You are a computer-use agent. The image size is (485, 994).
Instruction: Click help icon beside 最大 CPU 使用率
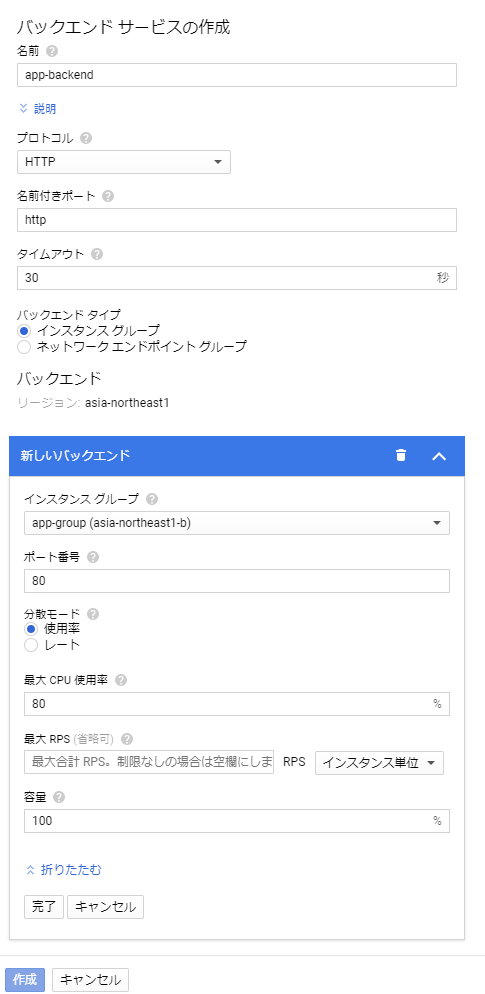click(120, 680)
